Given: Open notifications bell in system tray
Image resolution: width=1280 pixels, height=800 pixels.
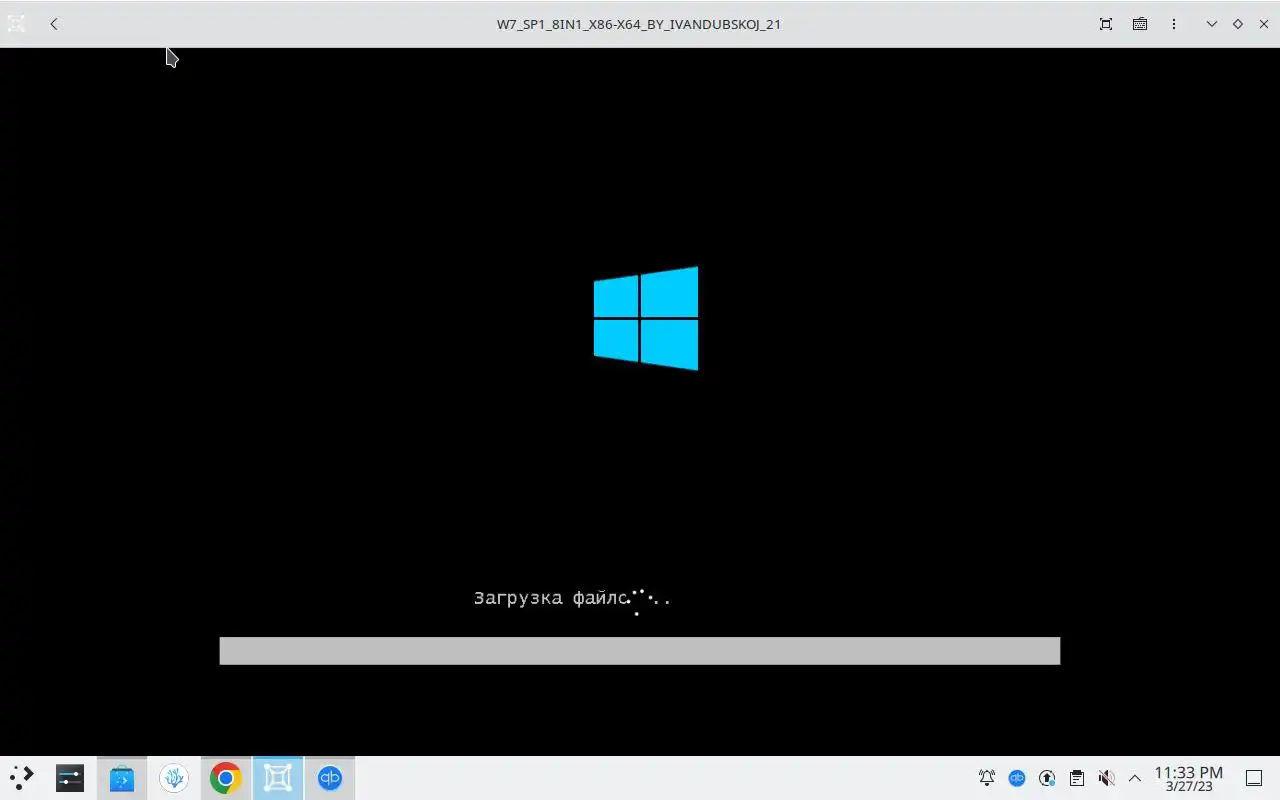Looking at the screenshot, I should click(x=987, y=778).
